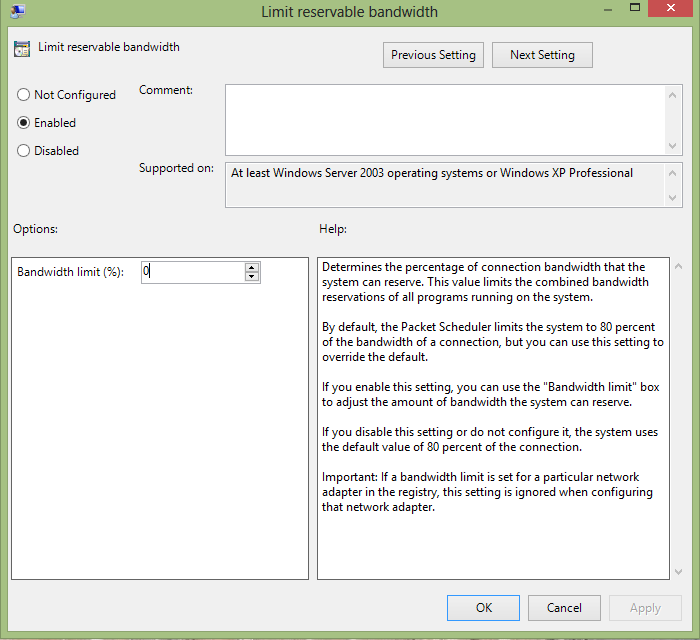Viewport: 700px width, 640px height.
Task: Close the Limit reservable bandwidth window
Action: 671,8
